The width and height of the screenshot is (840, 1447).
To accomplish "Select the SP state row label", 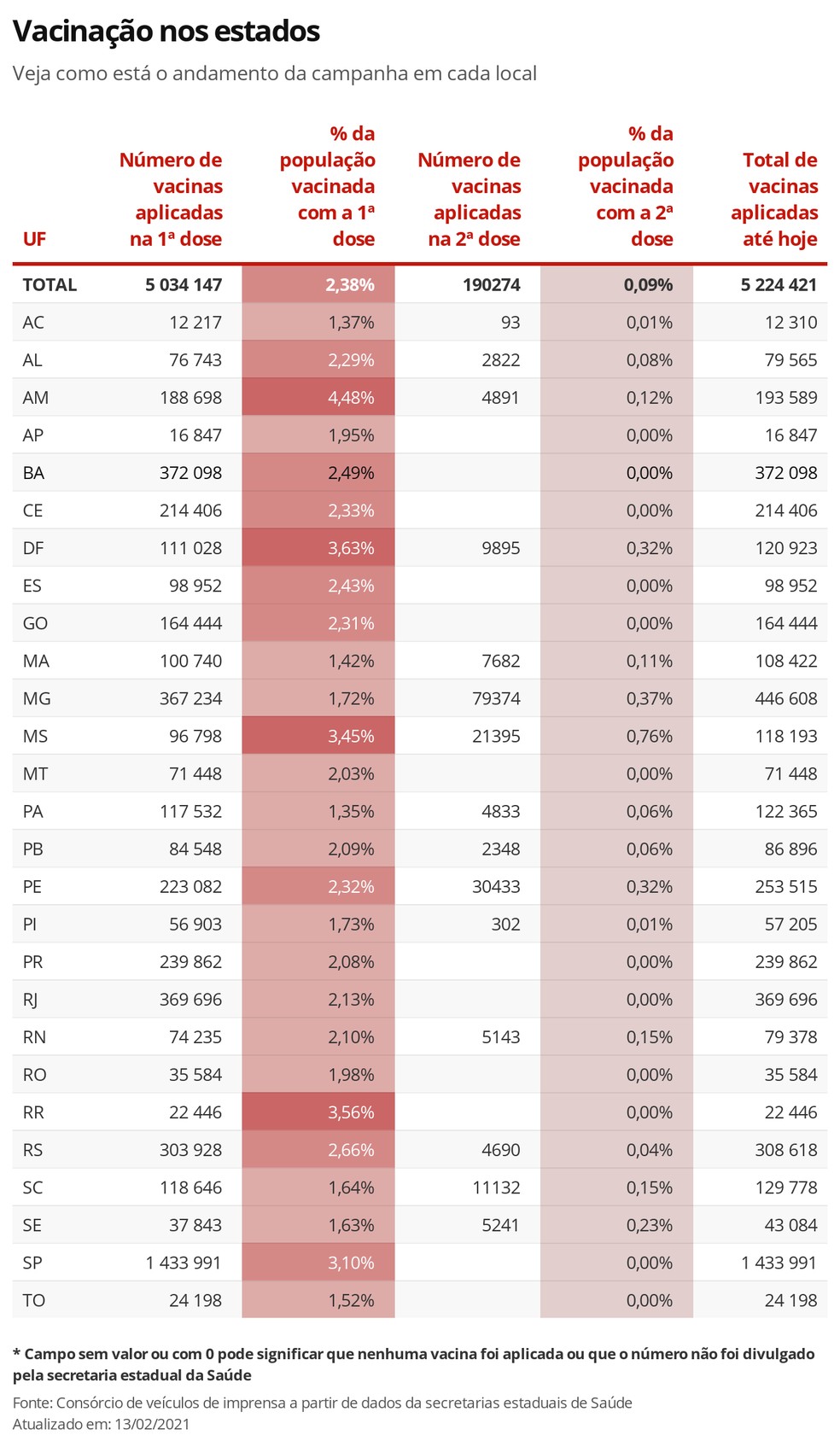I will (x=32, y=1263).
